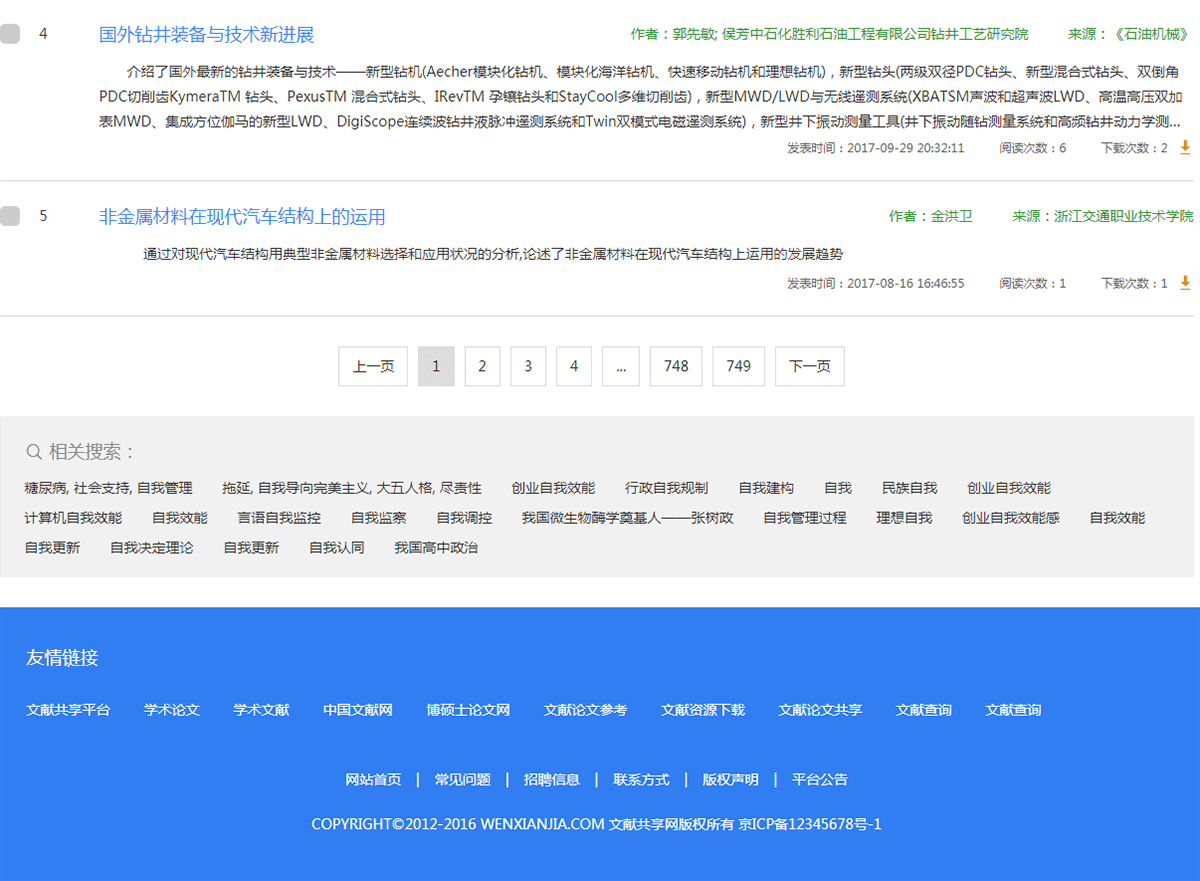Go to previous page 上一页
Image resolution: width=1200 pixels, height=881 pixels.
[x=373, y=366]
